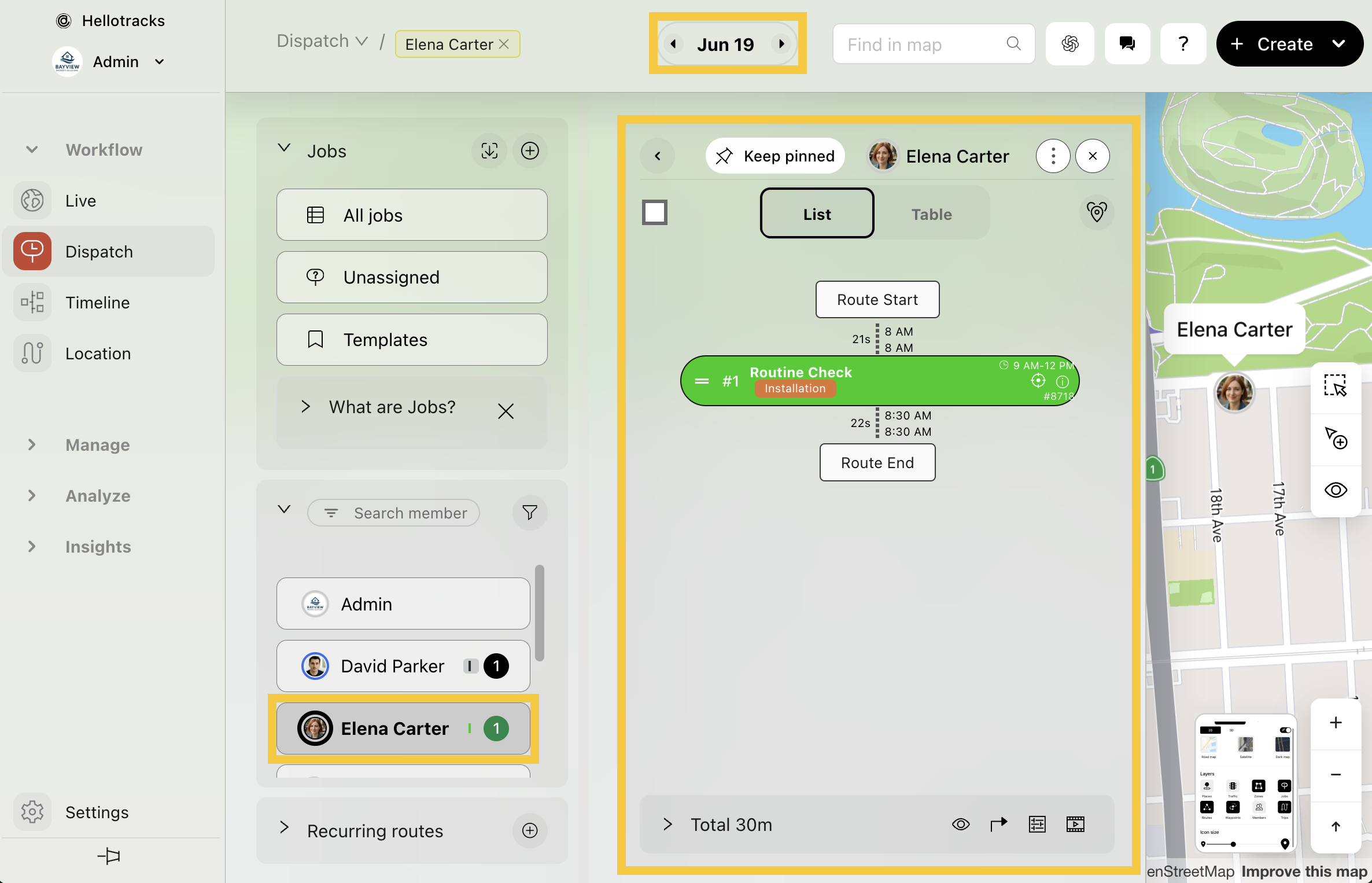The image size is (1372, 883).
Task: Expand the Analyze section
Action: click(32, 496)
